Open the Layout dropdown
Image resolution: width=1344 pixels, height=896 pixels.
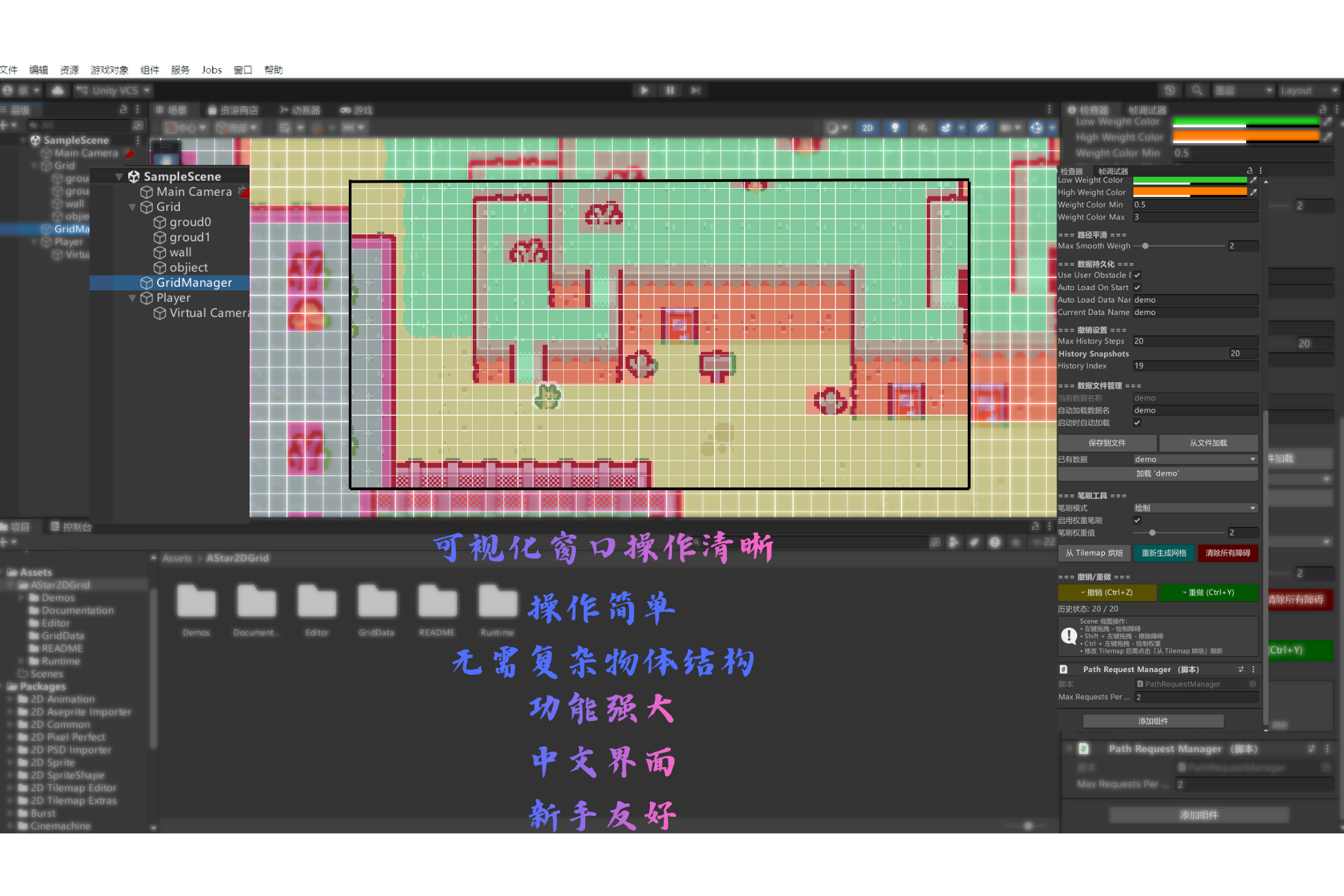(x=1308, y=90)
